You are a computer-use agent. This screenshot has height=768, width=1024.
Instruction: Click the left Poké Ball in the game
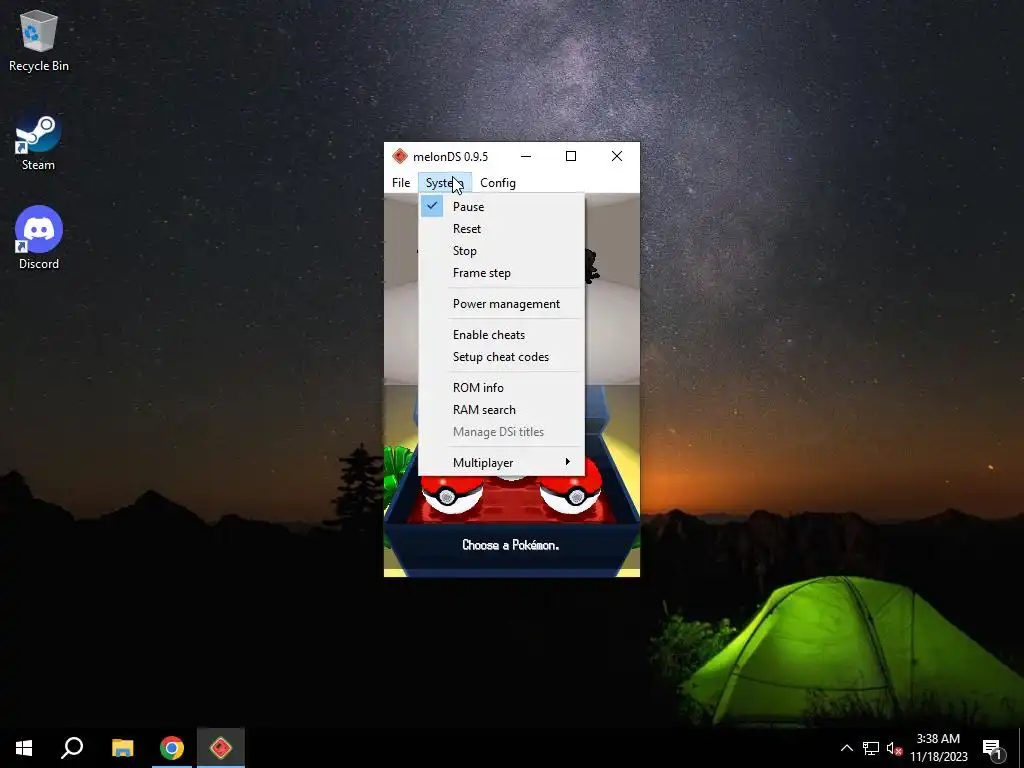point(452,494)
